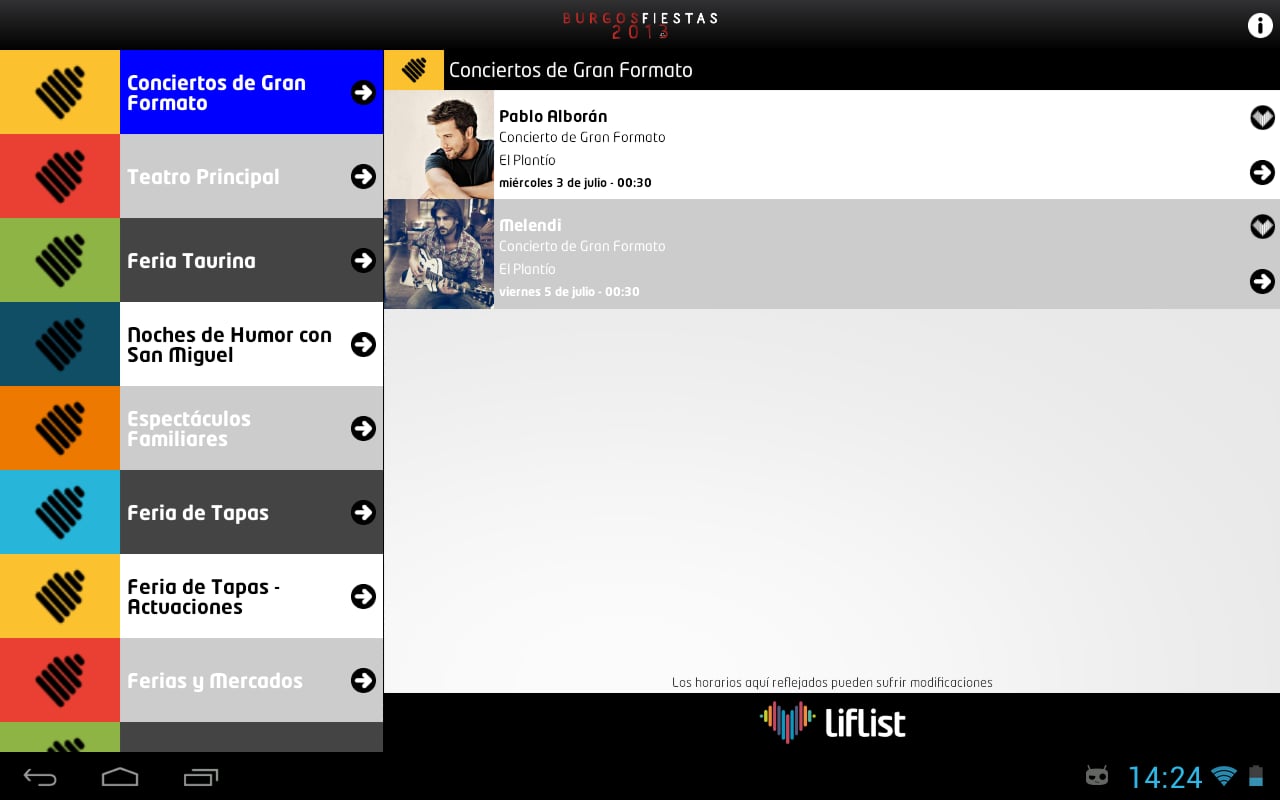Click red logo tile of Teatro Principal
The width and height of the screenshot is (1280, 800).
point(60,176)
